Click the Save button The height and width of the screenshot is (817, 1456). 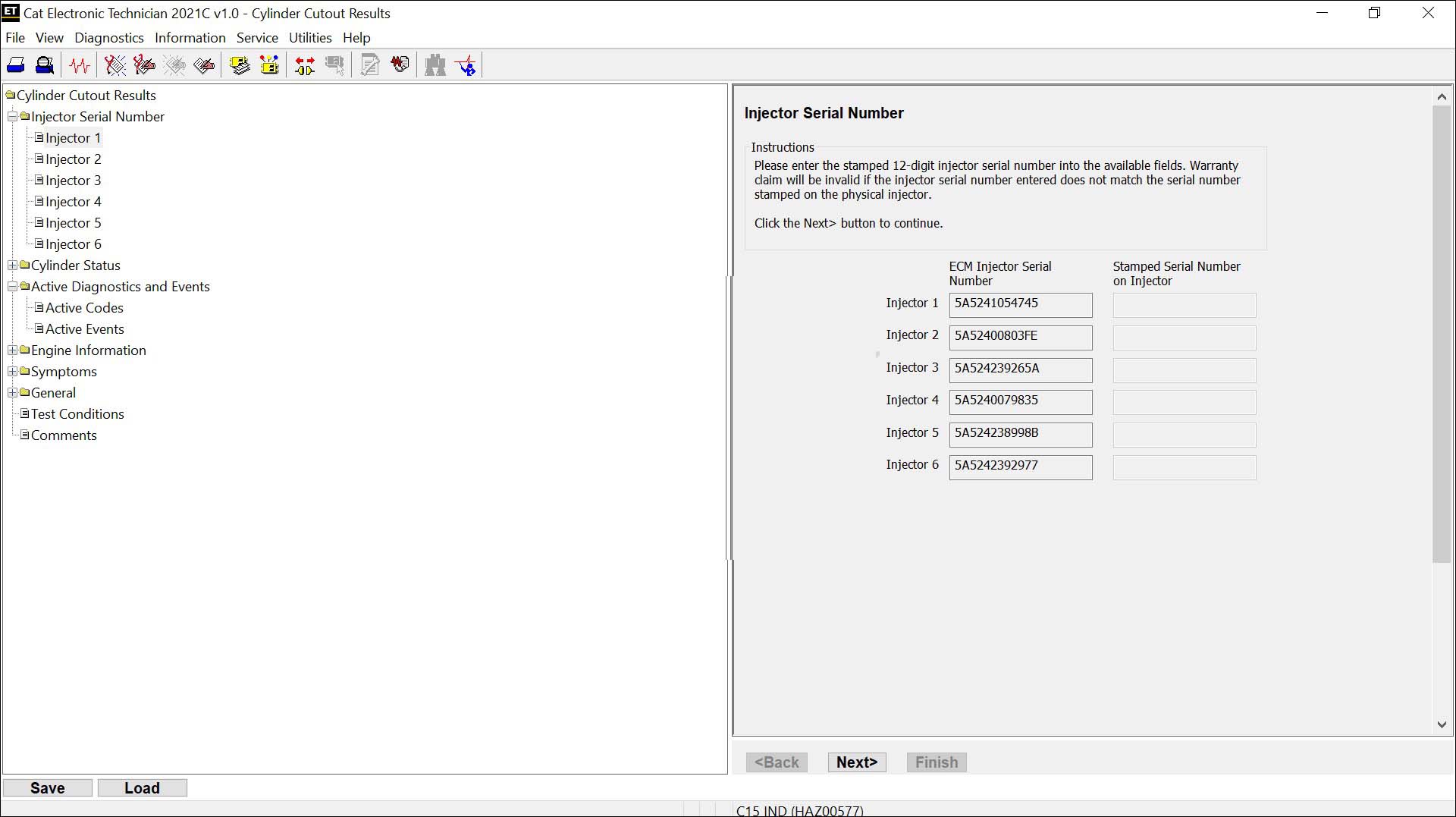pos(47,787)
